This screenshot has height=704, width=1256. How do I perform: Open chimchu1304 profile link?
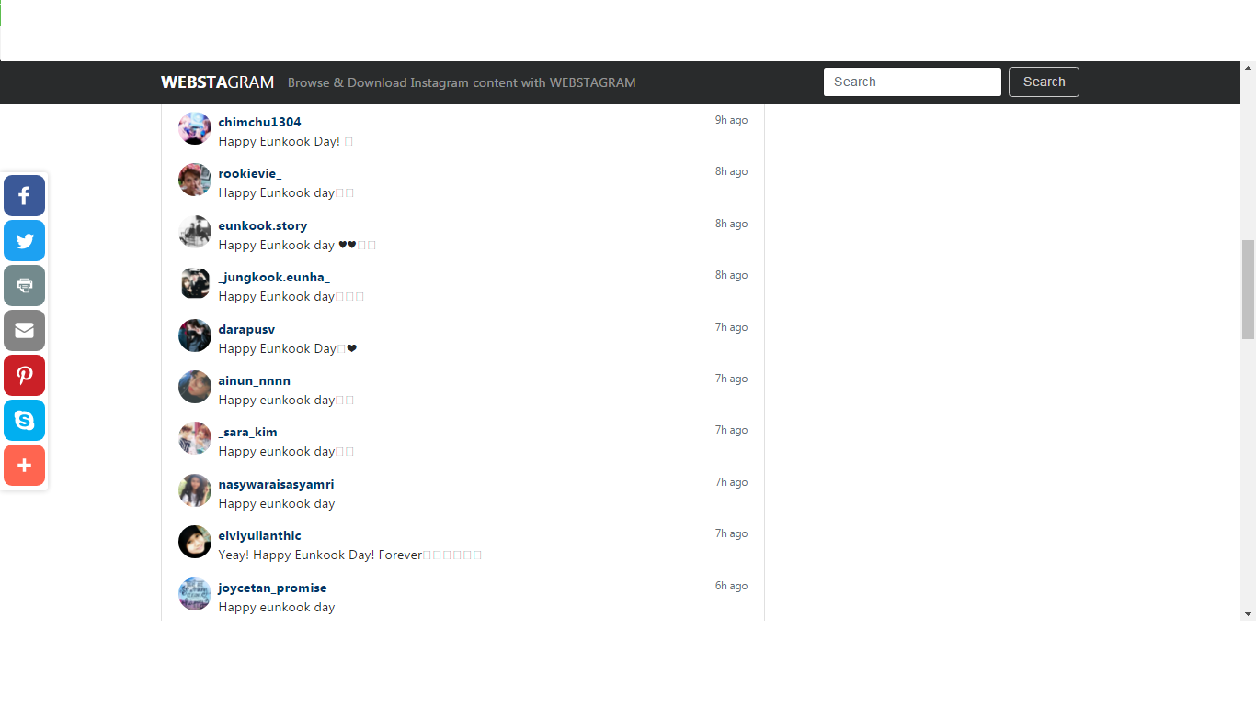[259, 122]
